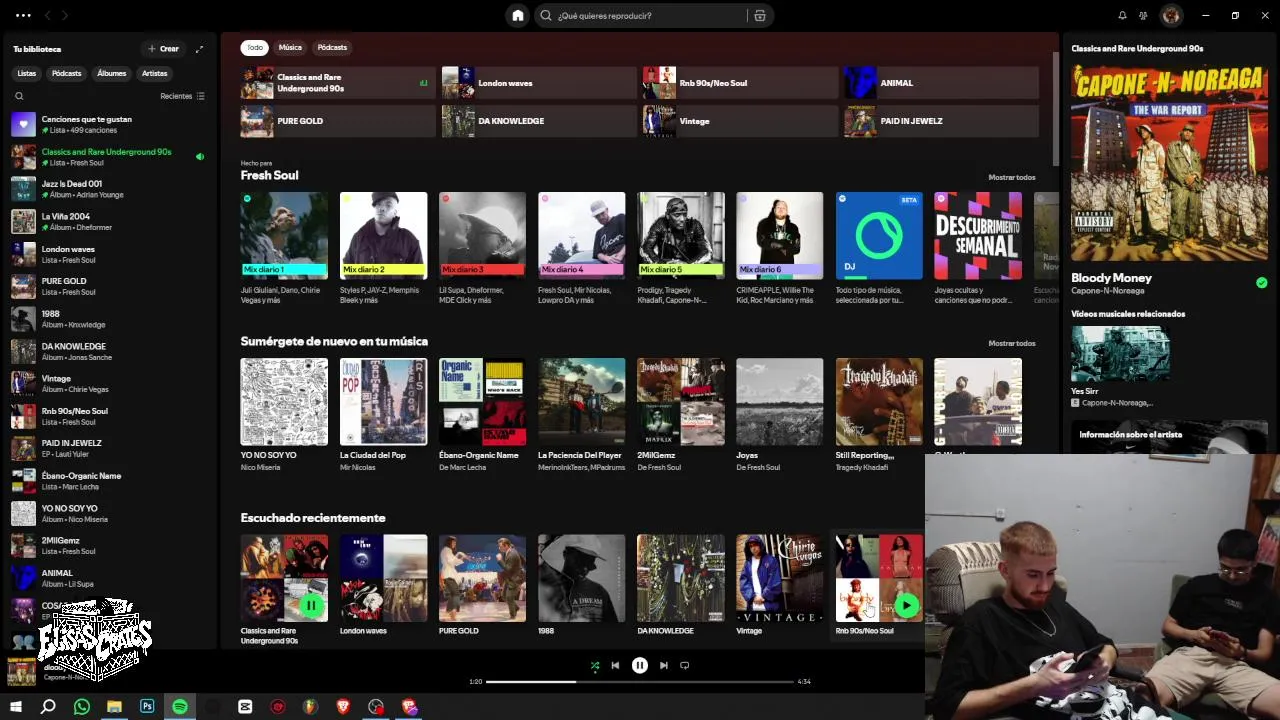Toggle shuffle mode off

595,665
